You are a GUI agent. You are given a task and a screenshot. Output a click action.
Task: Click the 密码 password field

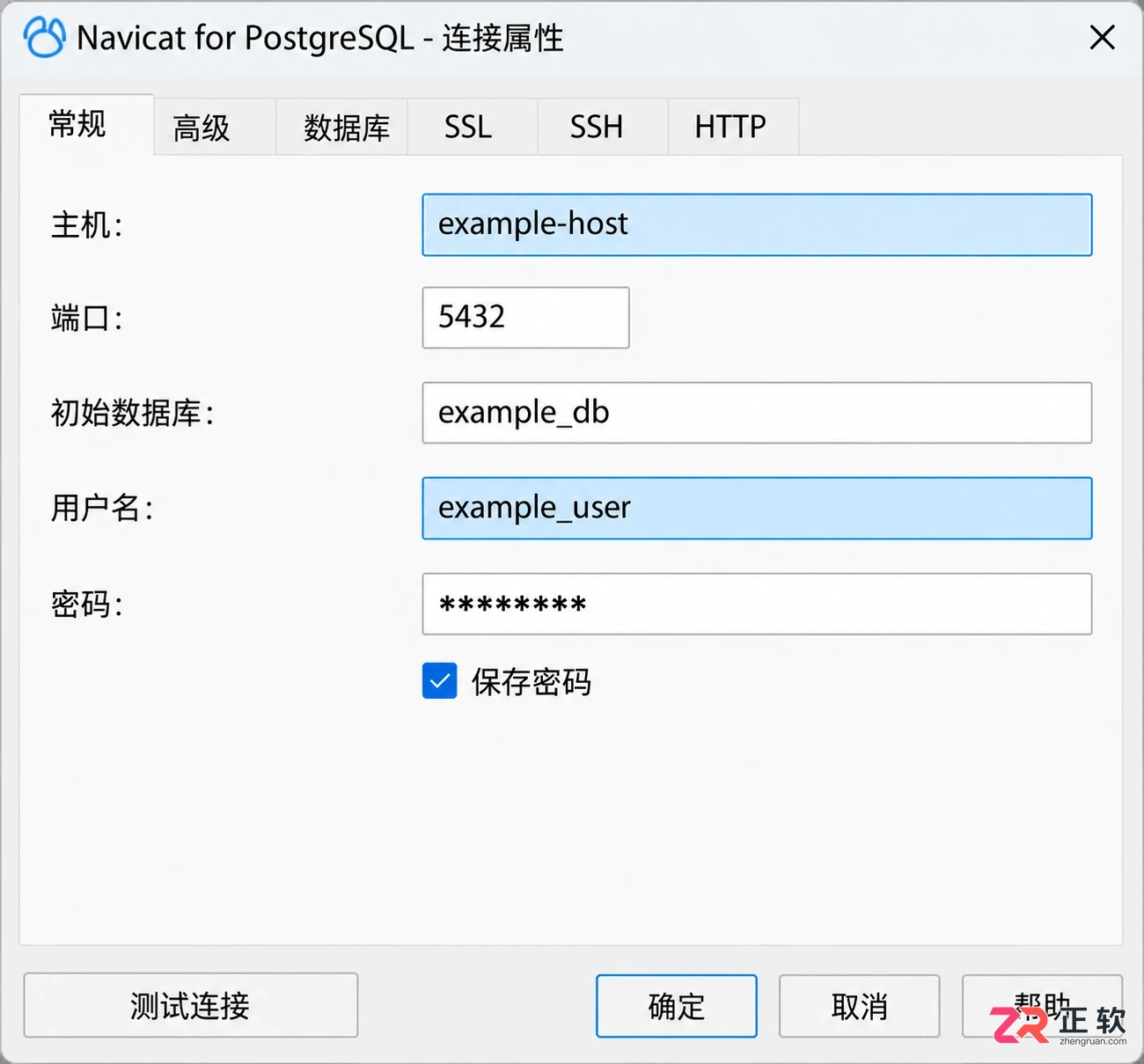[x=757, y=604]
